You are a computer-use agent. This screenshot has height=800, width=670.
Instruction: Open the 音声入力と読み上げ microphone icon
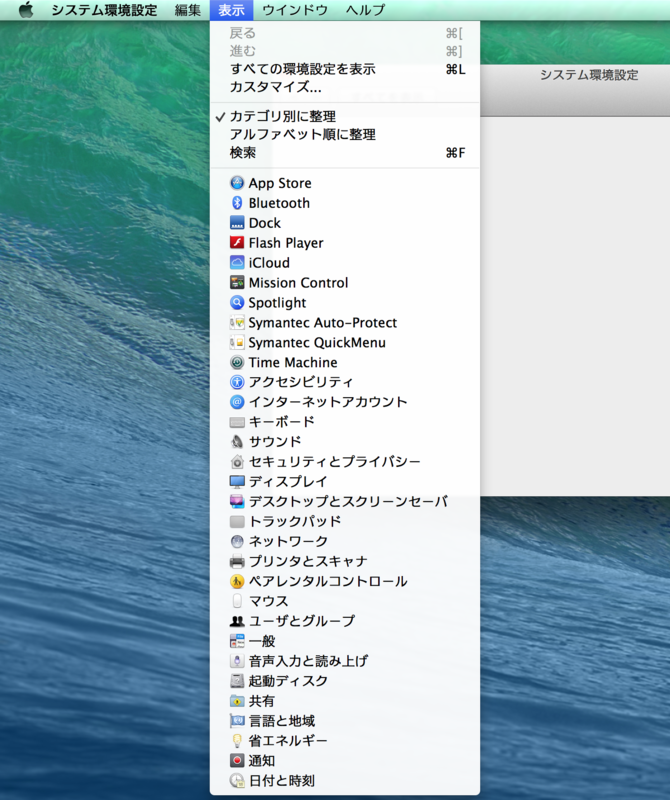tap(237, 661)
